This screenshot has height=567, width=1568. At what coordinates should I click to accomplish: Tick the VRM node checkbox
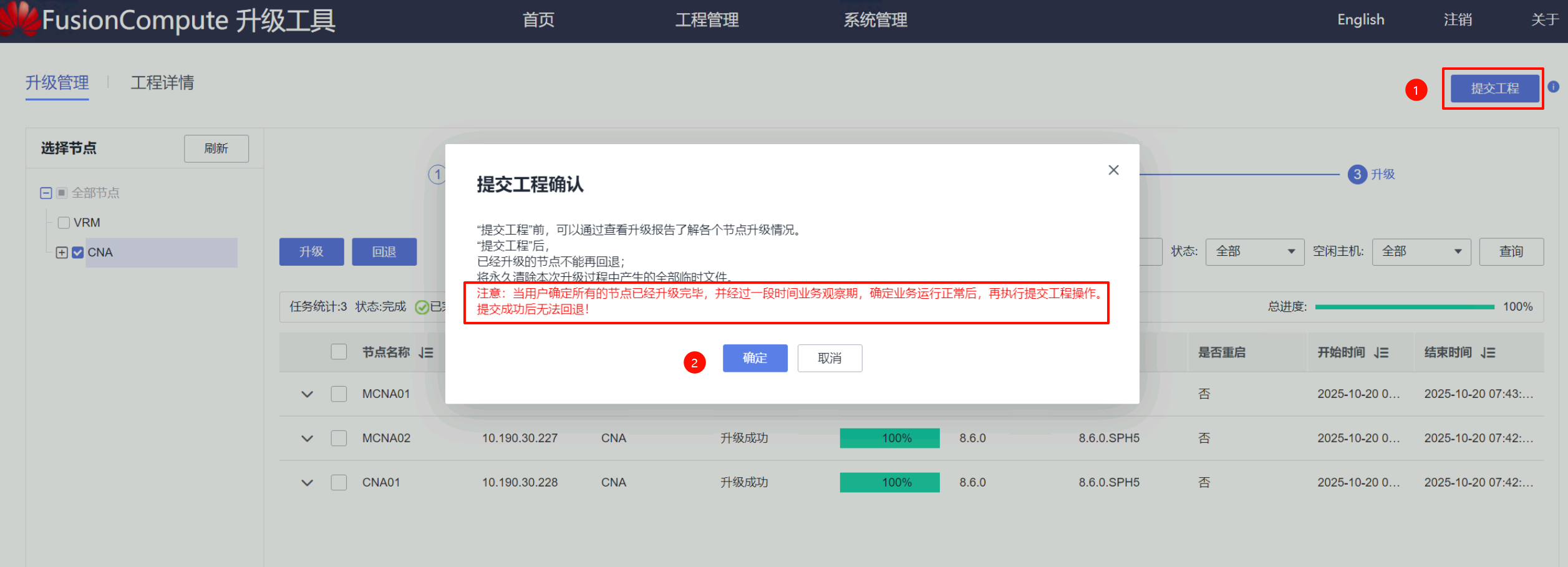click(x=64, y=223)
